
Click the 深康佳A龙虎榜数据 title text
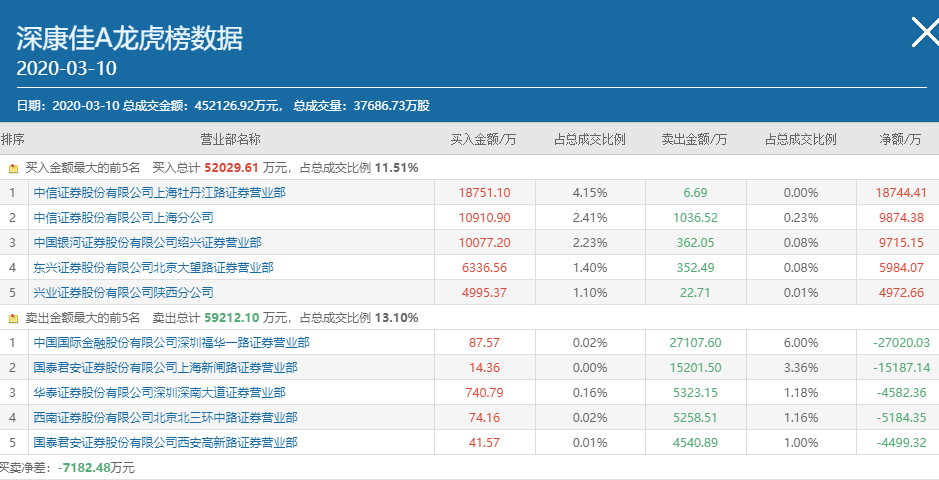pos(130,38)
